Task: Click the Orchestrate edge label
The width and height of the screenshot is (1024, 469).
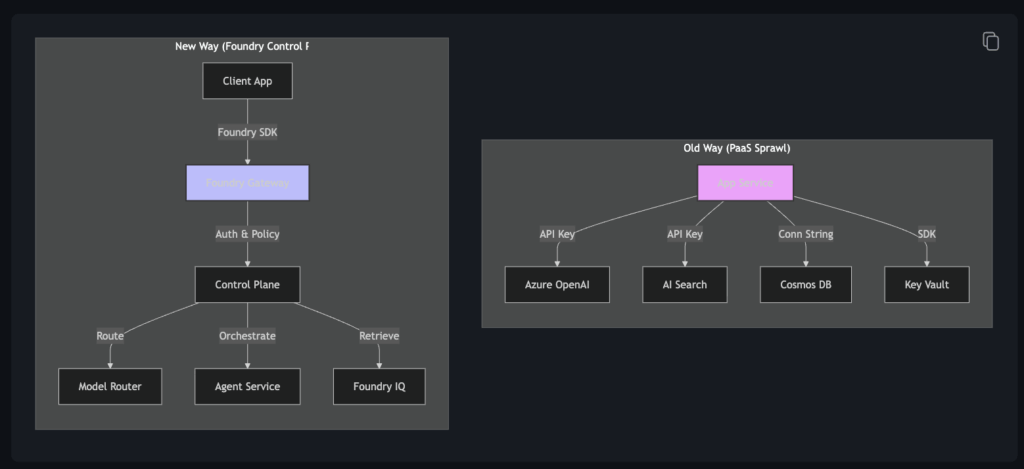Action: 247,336
